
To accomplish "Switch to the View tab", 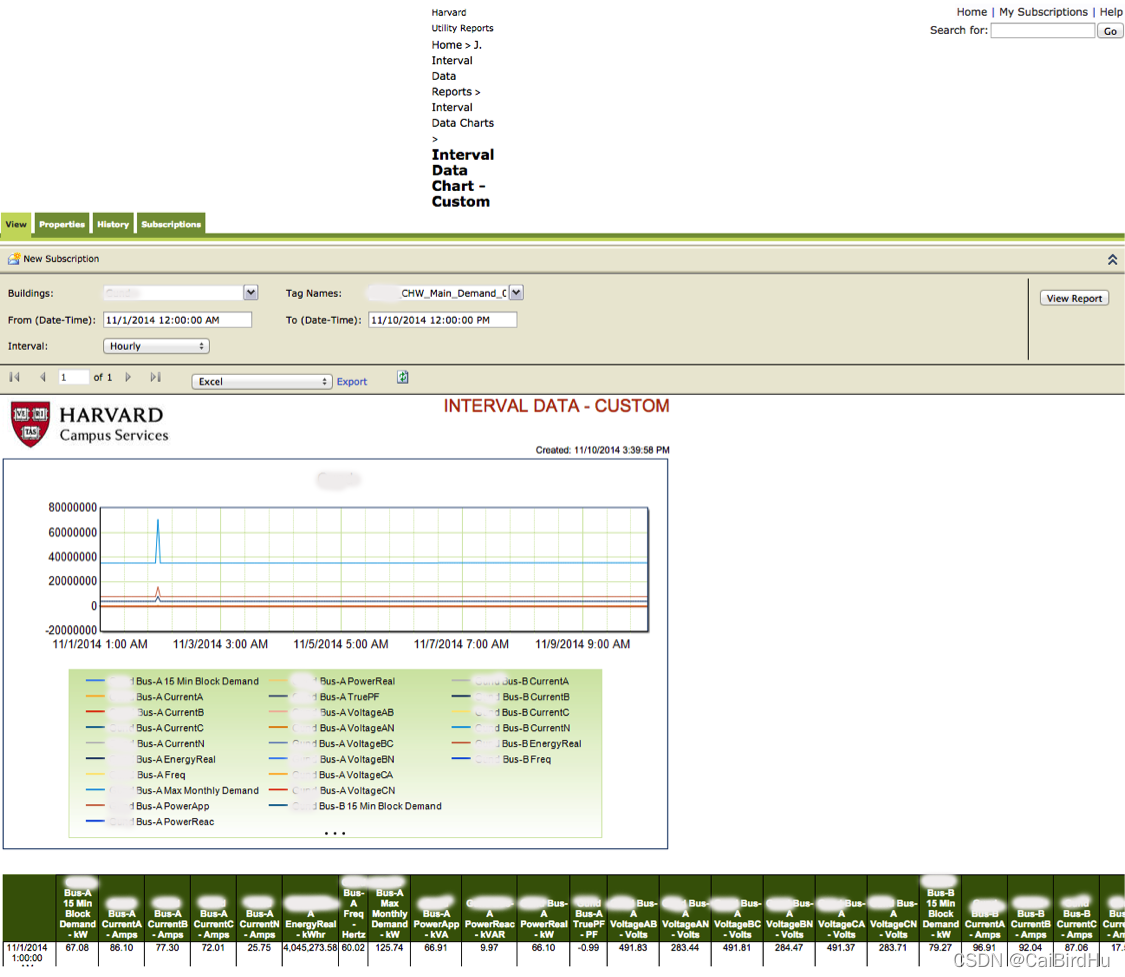I will point(16,225).
